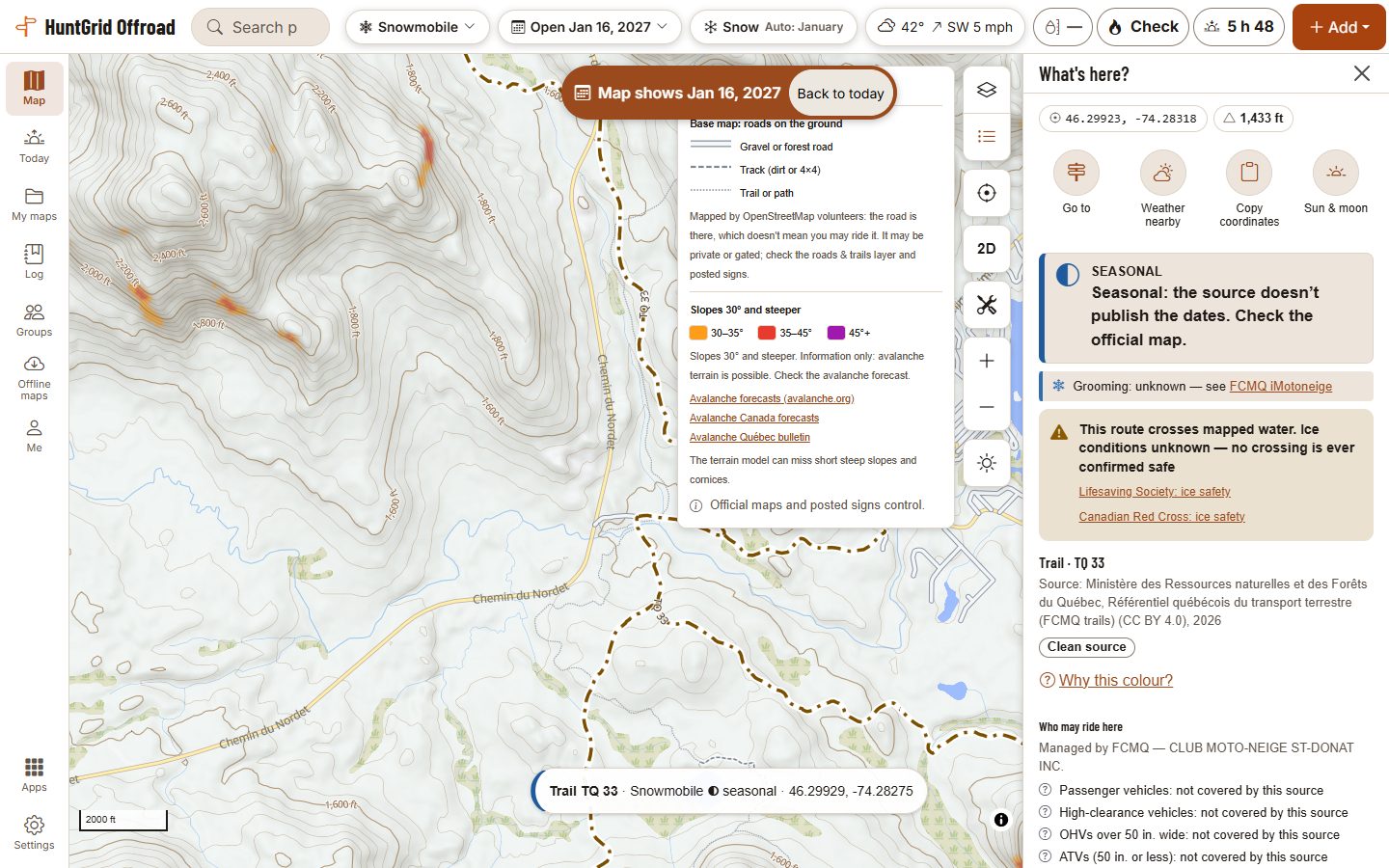Open map attribution info icon
The height and width of the screenshot is (868, 1389).
click(x=1001, y=820)
